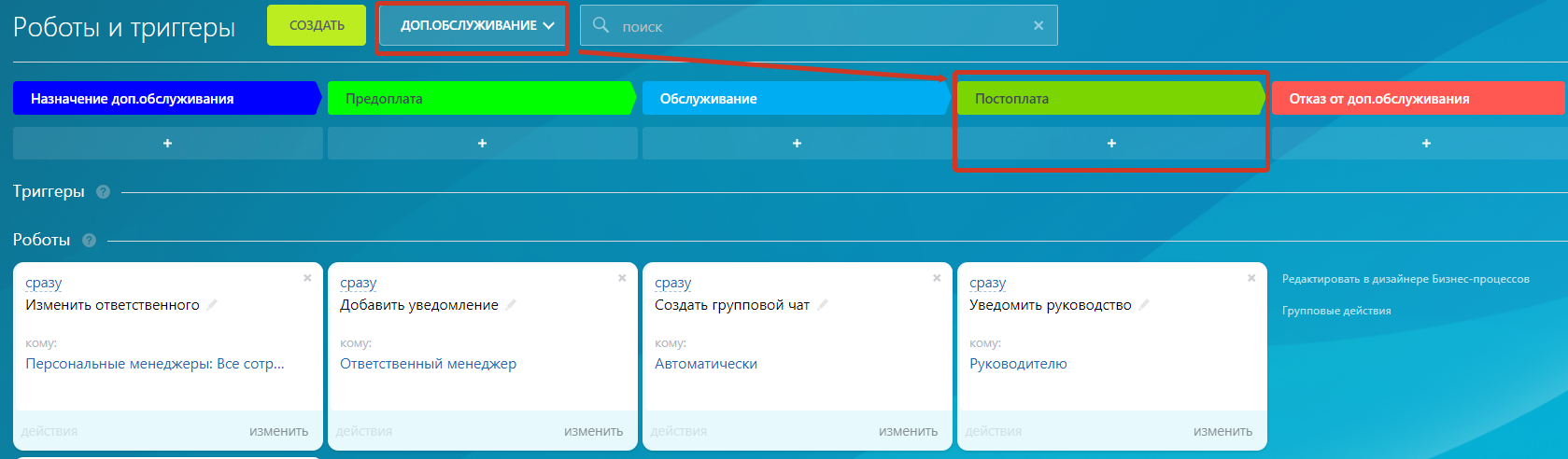The height and width of the screenshot is (459, 1568).
Task: Click сразу timing in Уведомить руководство card
Action: coord(987,283)
